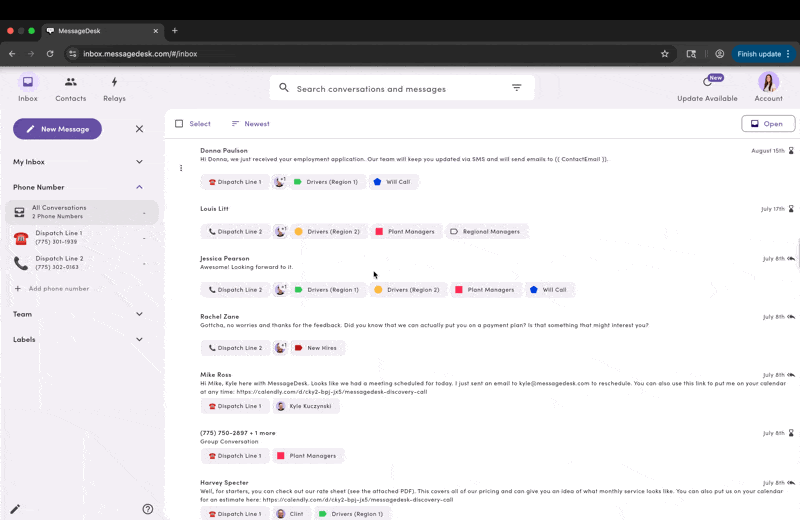Select Dispatch Line 2 (775) 302-0163

82,263
